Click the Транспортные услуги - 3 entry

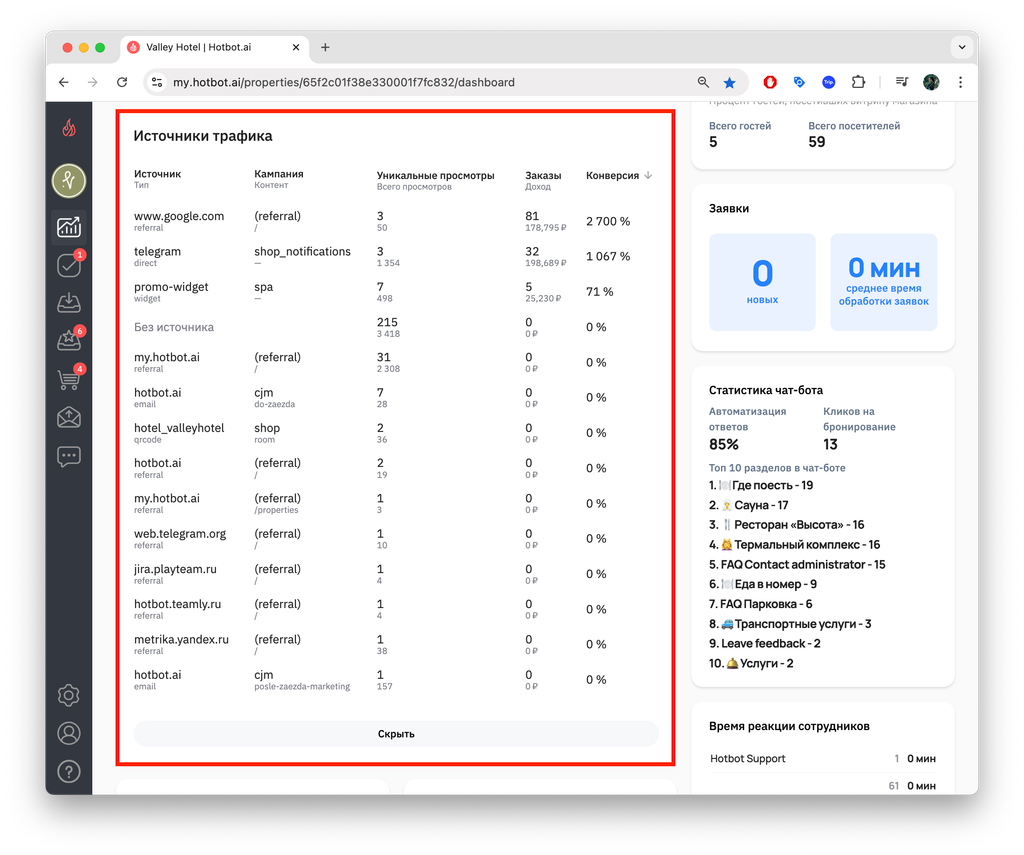coord(790,624)
